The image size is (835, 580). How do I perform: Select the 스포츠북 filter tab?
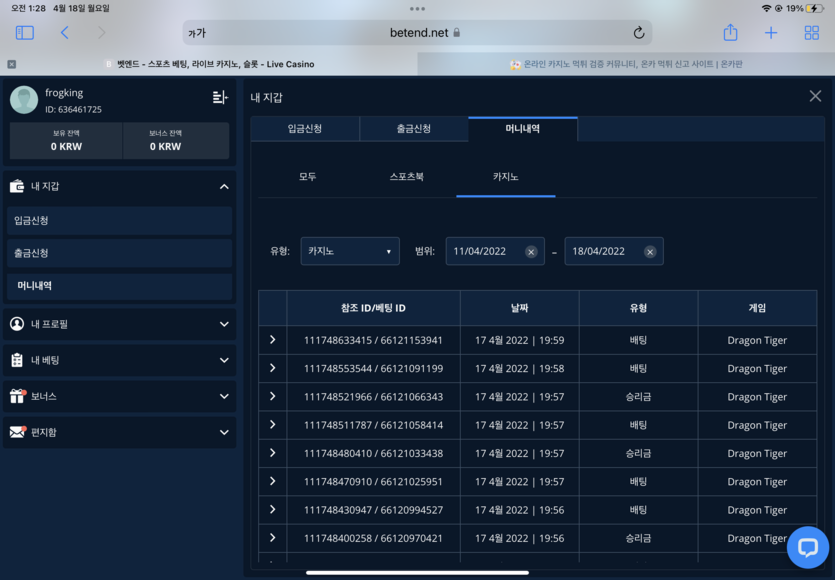point(406,177)
